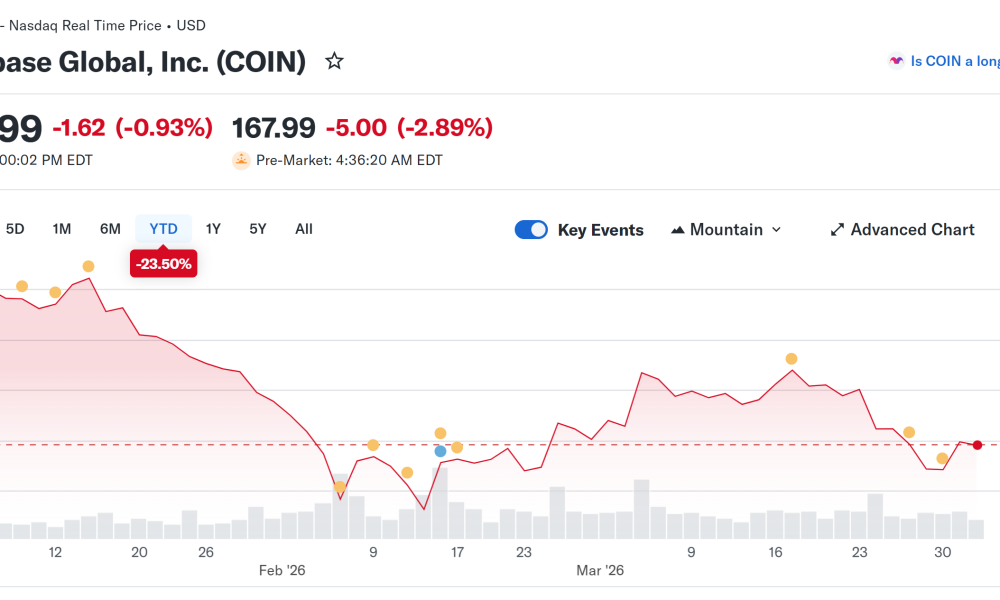Open the Advanced Chart link
The width and height of the screenshot is (1000, 600).
click(912, 230)
